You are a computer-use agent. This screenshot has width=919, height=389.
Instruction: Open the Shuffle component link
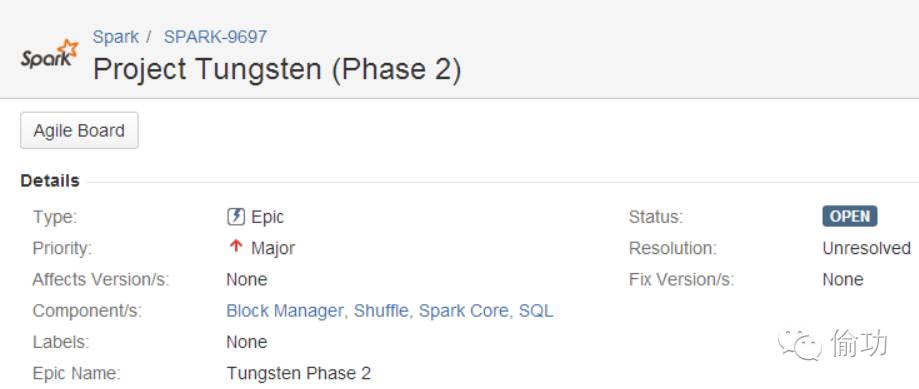click(381, 310)
